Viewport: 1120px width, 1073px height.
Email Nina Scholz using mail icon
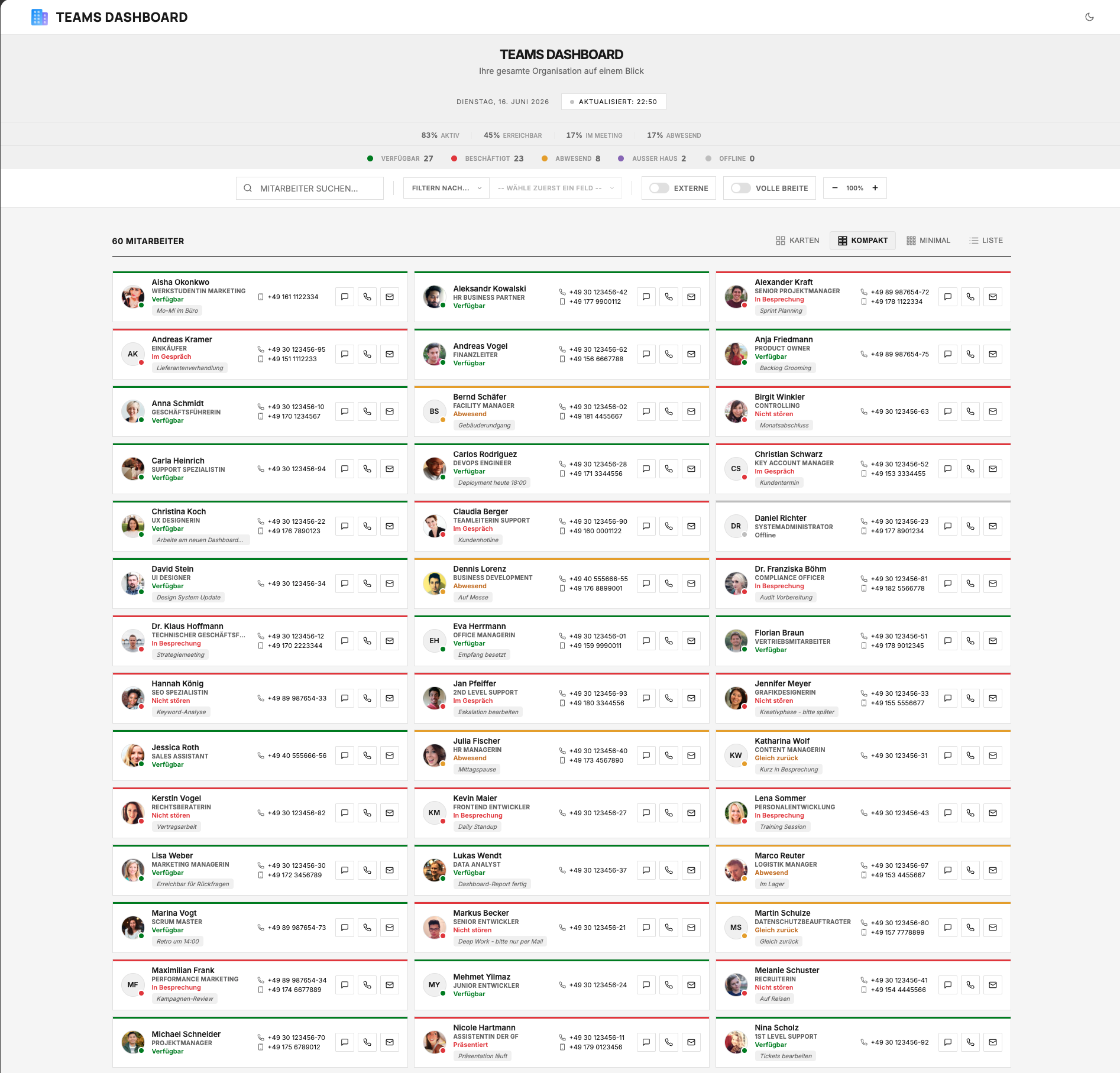pyautogui.click(x=993, y=1042)
